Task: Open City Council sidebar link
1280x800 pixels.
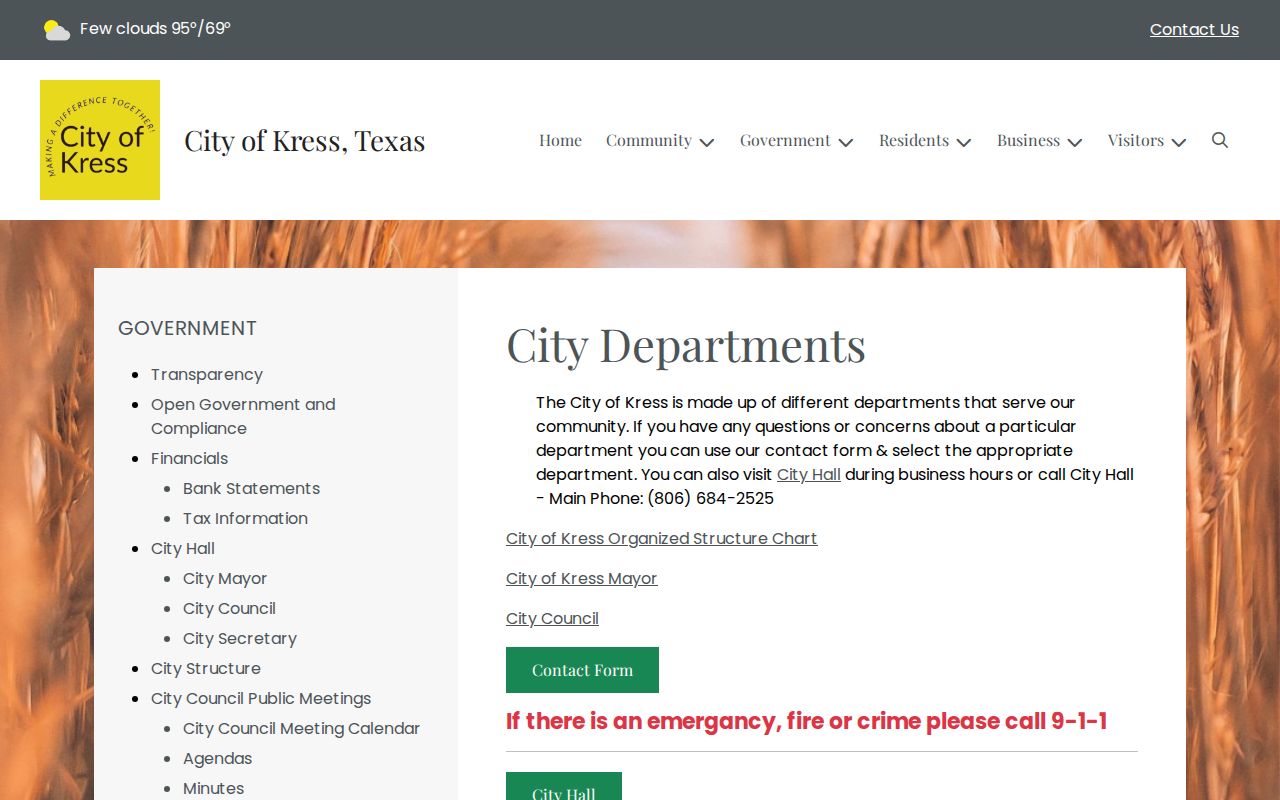Action: pyautogui.click(x=229, y=608)
